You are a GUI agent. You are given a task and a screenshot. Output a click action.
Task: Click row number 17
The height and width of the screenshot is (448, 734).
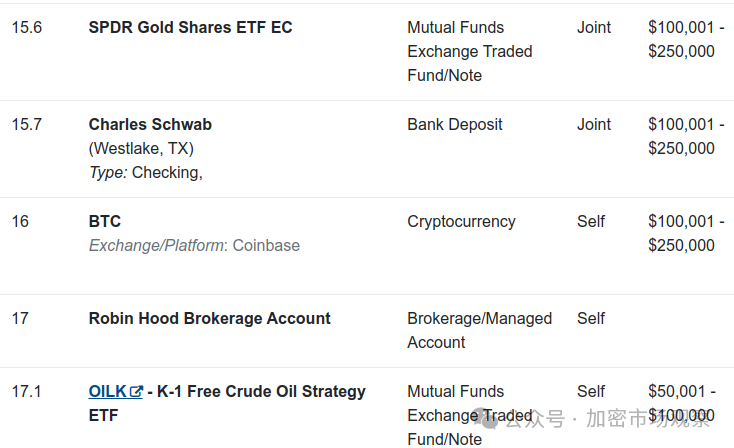[20, 318]
